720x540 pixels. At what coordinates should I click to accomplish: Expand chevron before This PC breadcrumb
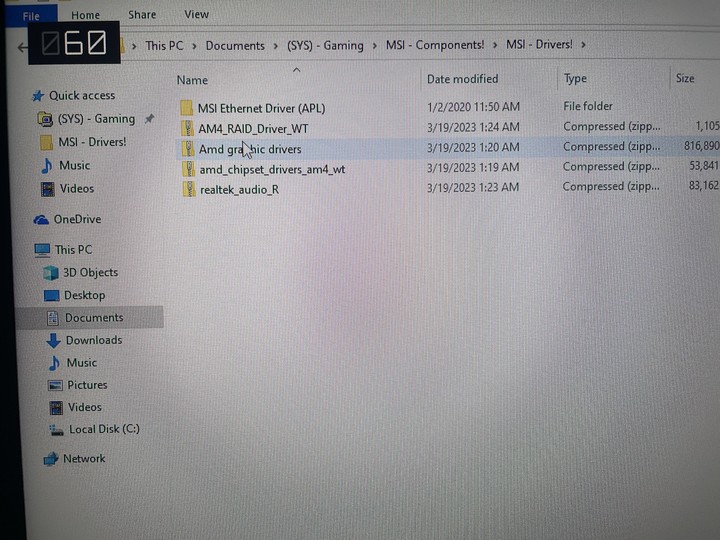pos(134,46)
